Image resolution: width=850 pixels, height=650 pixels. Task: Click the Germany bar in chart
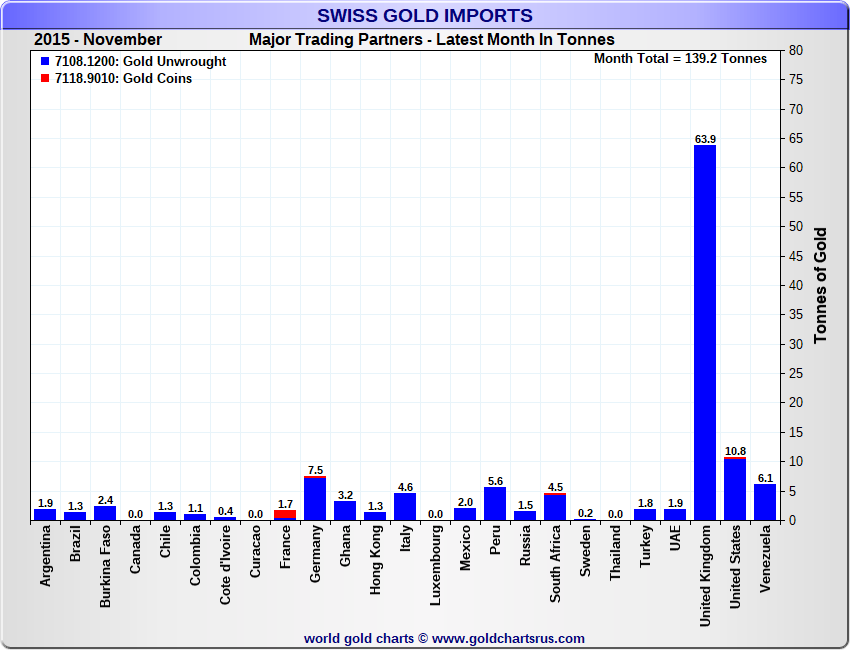tap(314, 499)
